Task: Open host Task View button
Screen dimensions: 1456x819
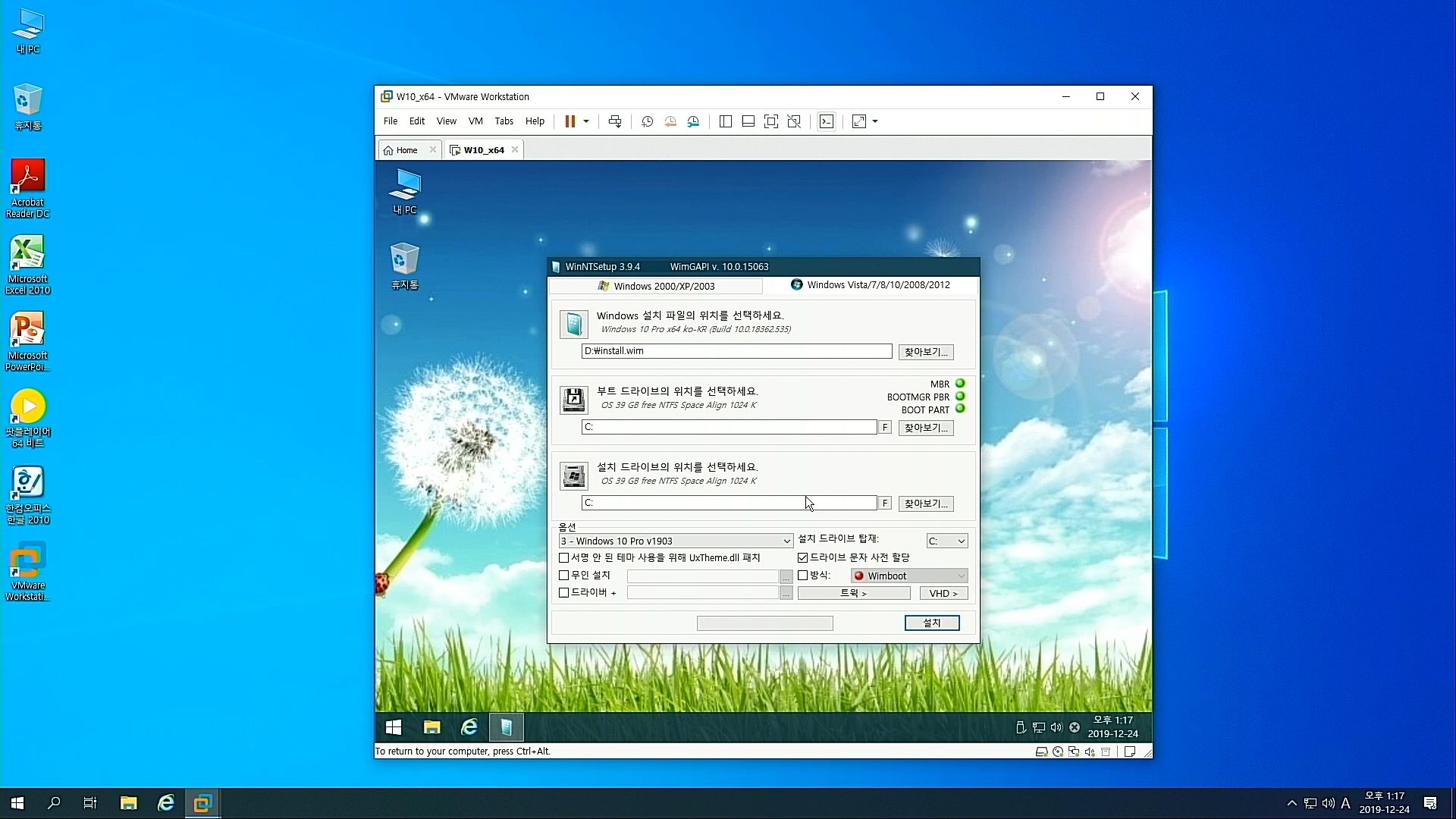Action: point(90,803)
